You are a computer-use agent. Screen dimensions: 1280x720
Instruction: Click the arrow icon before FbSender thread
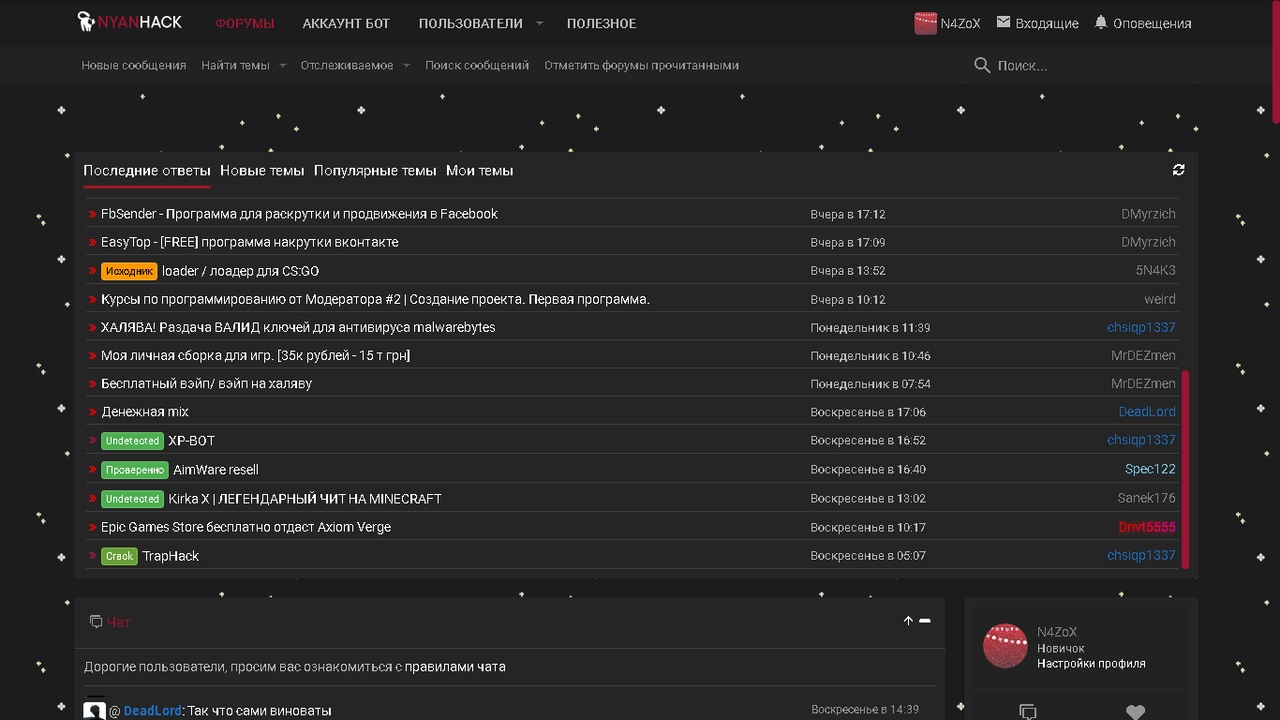coord(92,214)
